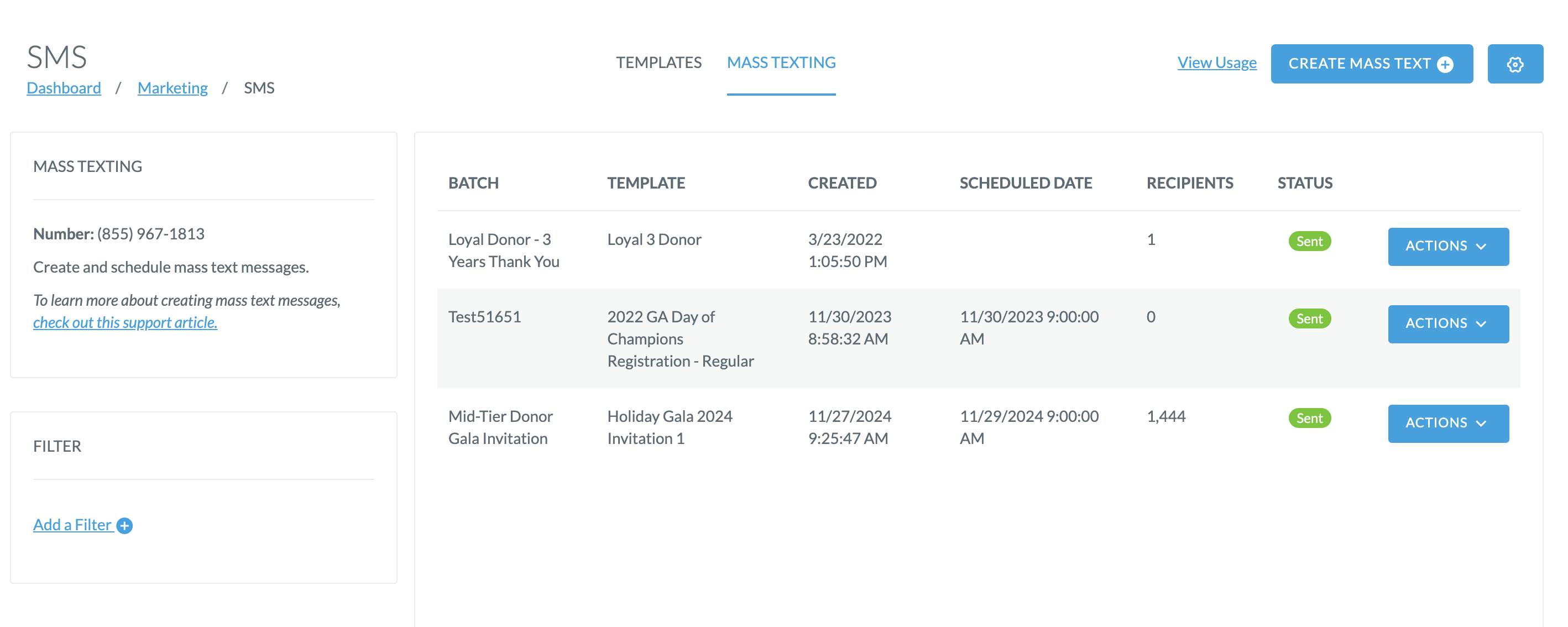Click created date 11/27/2024 9:25:47 AM

[x=849, y=427]
